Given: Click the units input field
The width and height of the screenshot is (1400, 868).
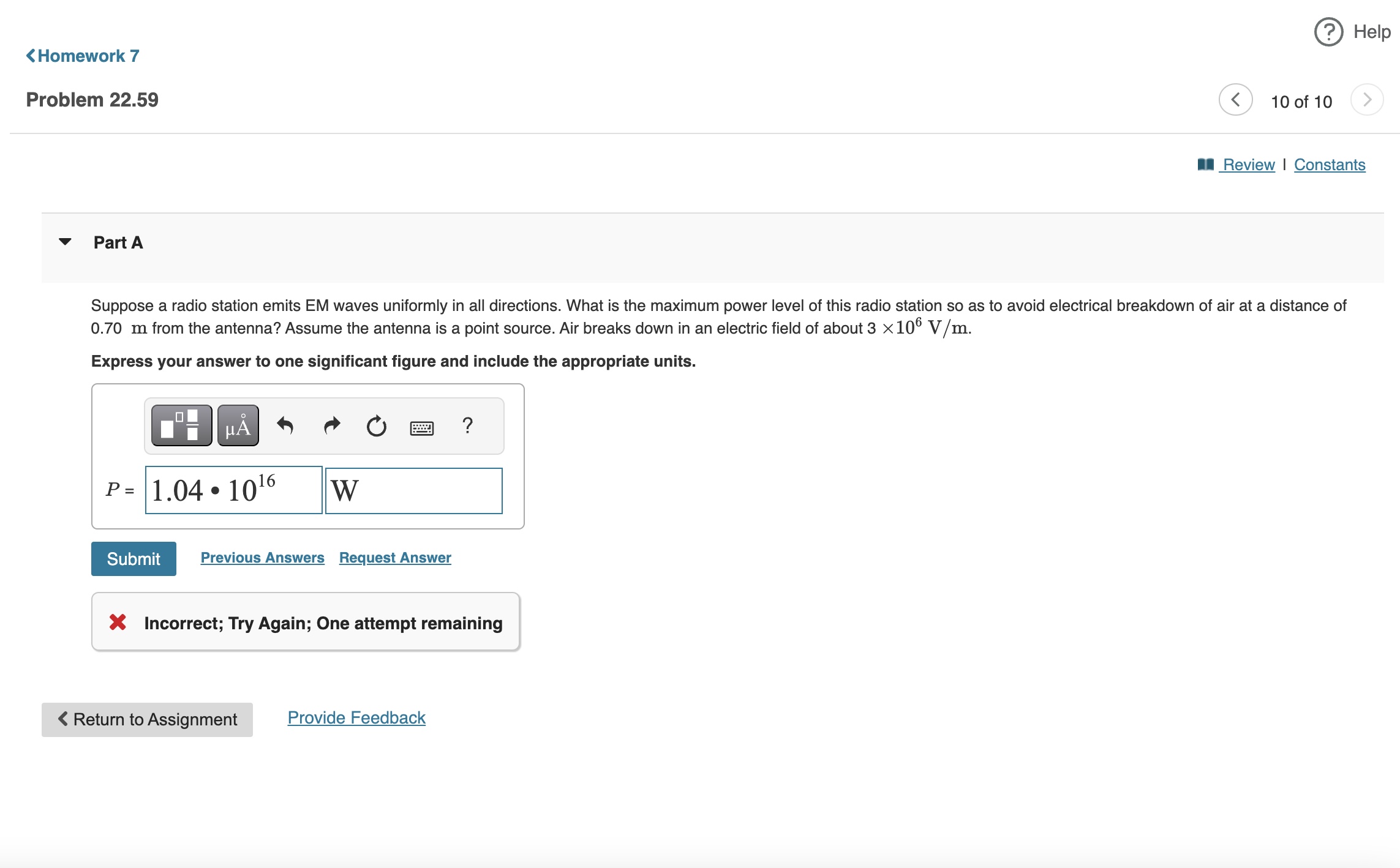Looking at the screenshot, I should (413, 490).
